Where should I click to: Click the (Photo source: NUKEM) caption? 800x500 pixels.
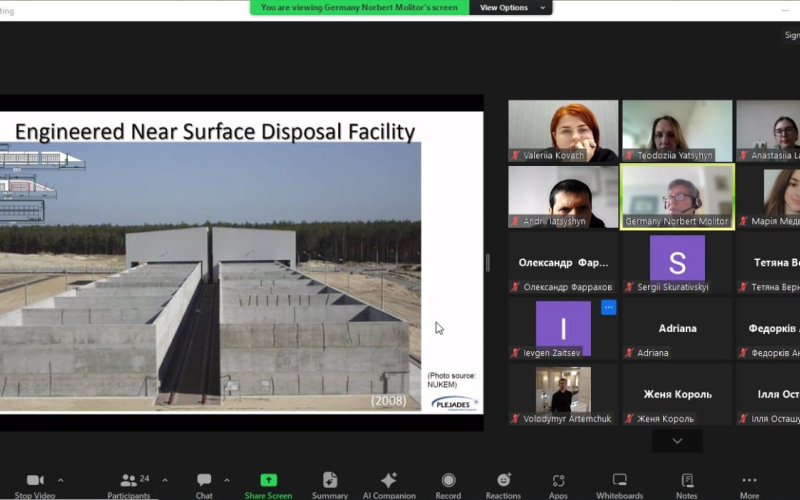click(451, 380)
